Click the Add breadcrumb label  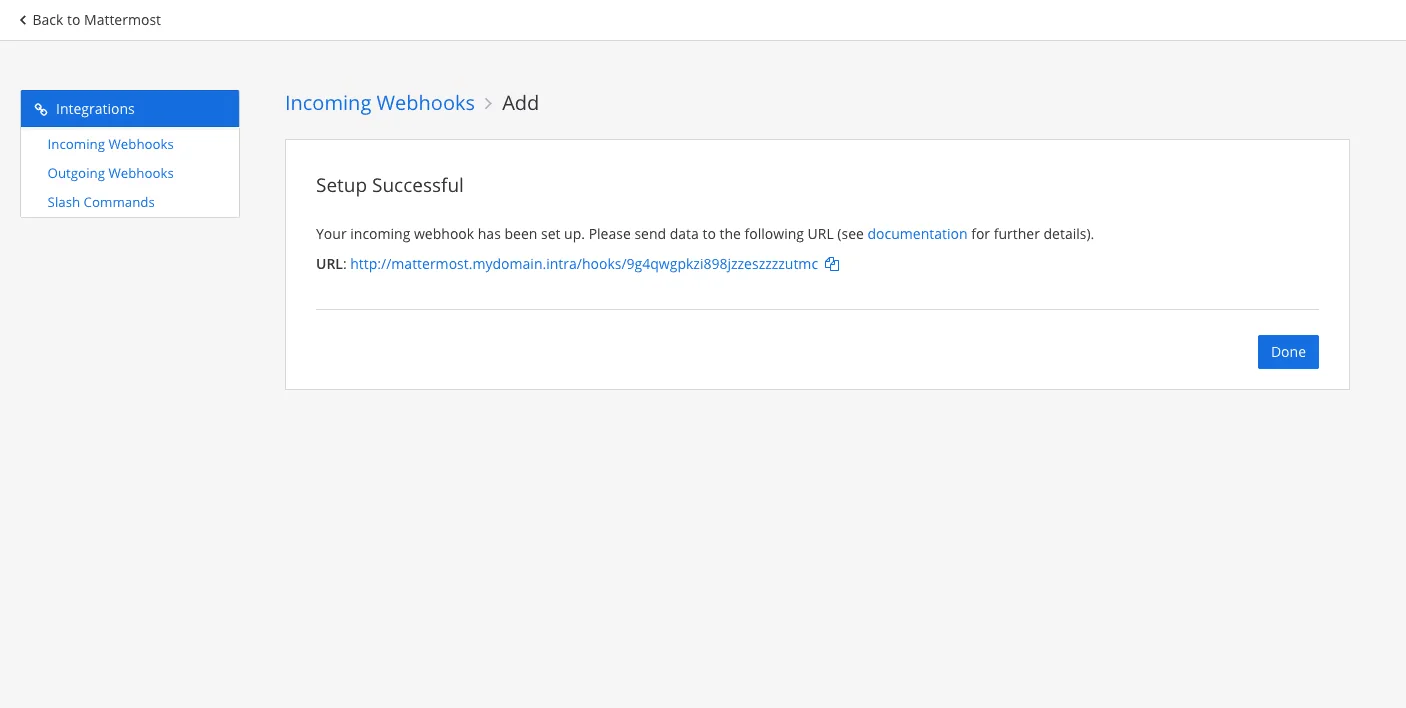[x=520, y=104]
